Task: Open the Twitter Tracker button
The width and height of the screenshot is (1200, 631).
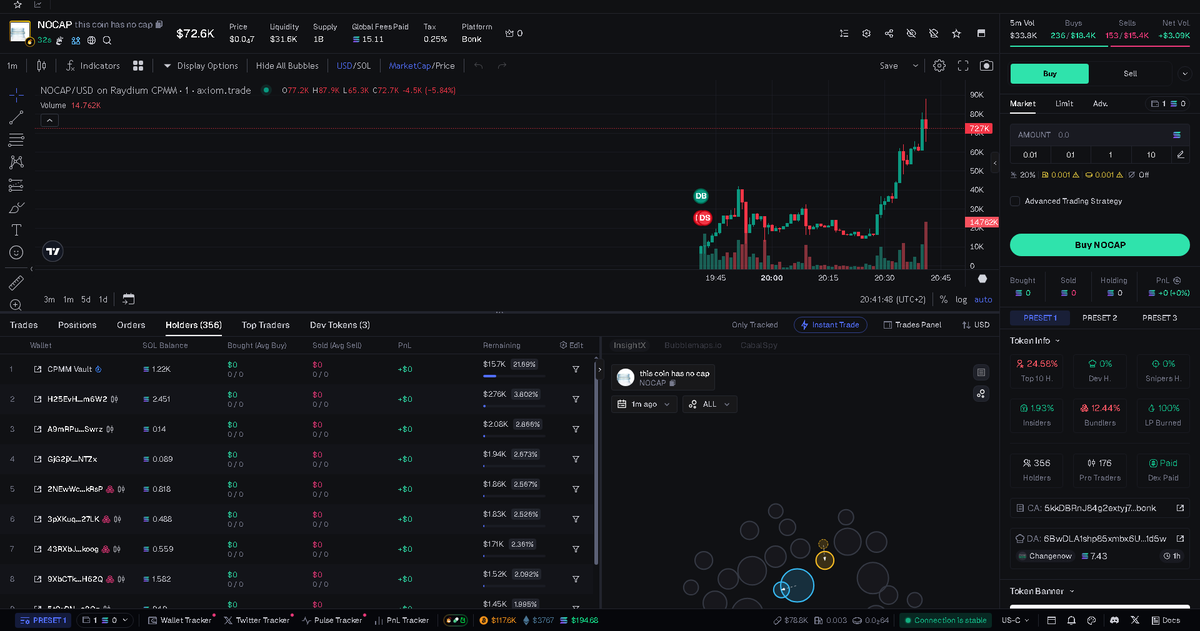Action: (257, 620)
